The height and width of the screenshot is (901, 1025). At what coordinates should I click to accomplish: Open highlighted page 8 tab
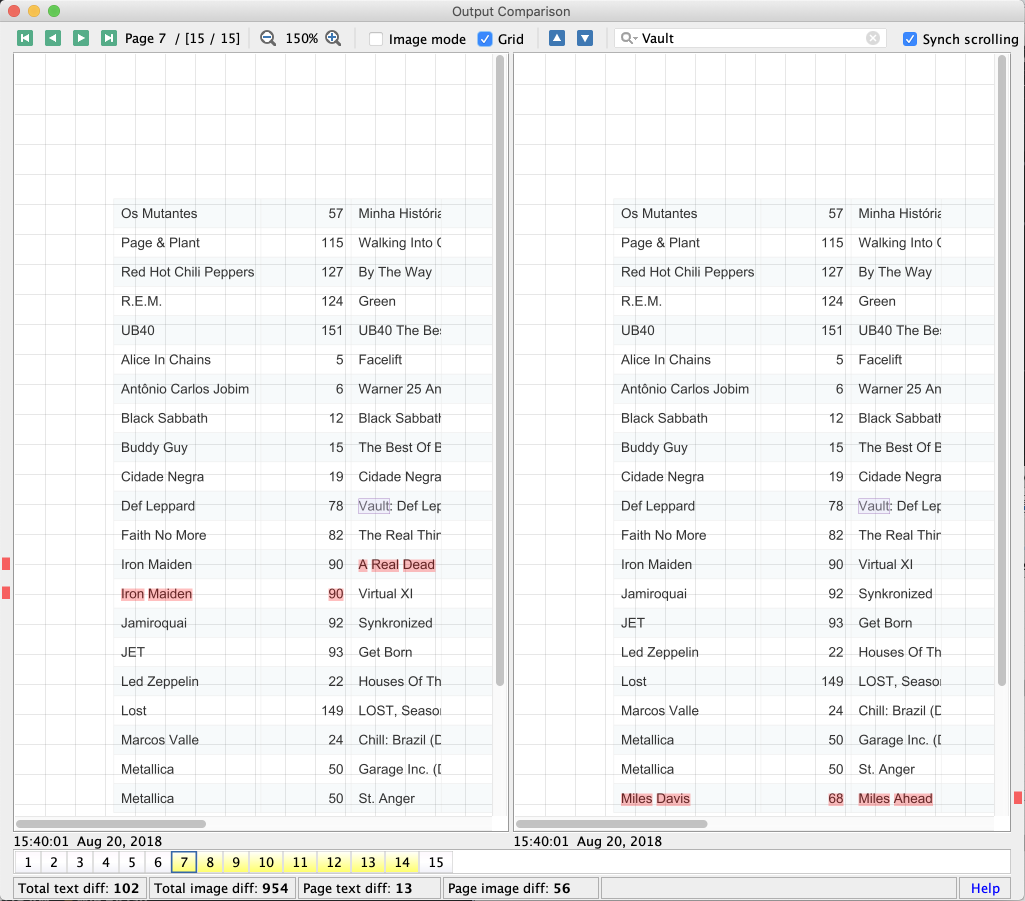click(210, 862)
